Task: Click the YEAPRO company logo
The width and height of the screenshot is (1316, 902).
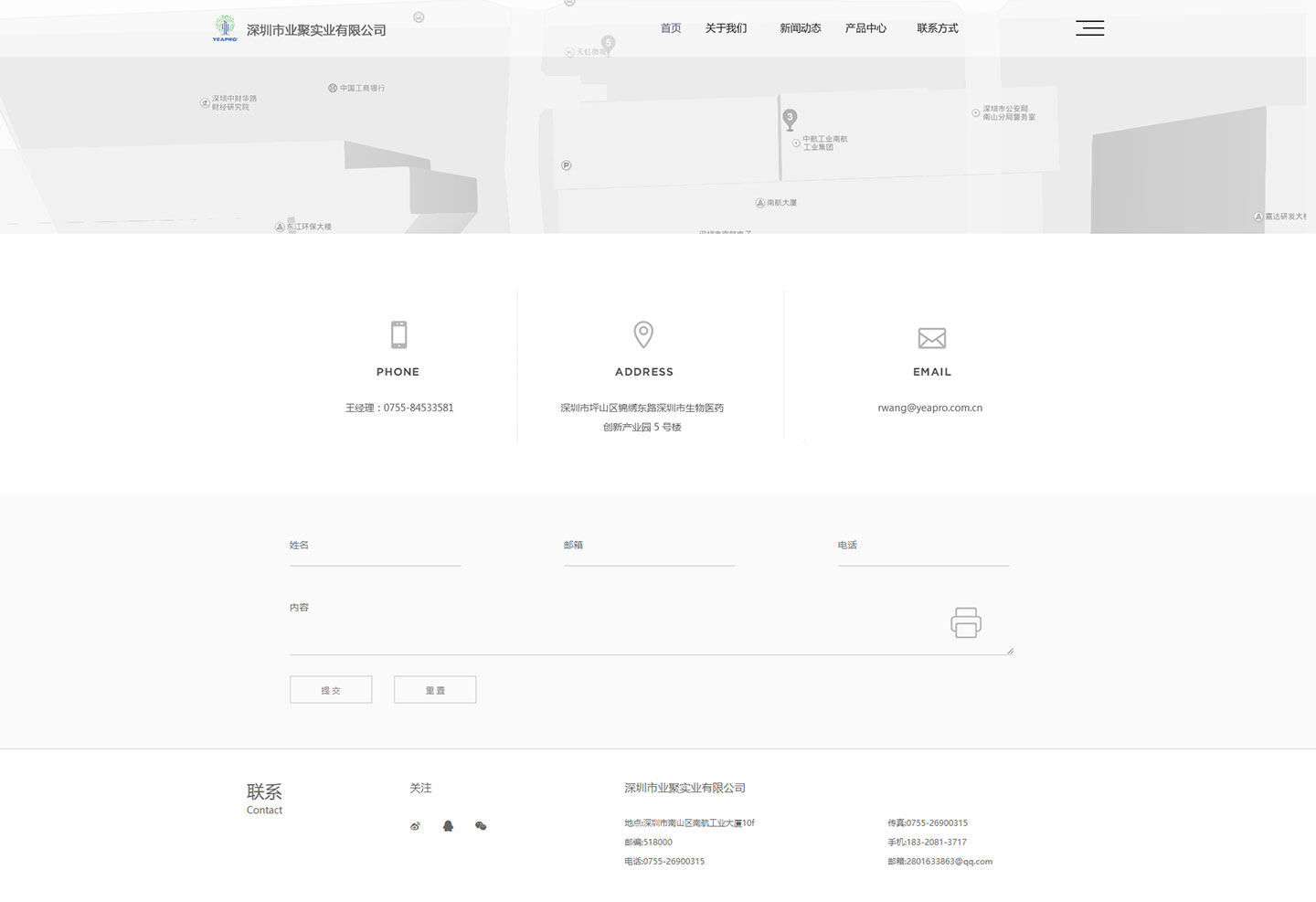Action: click(225, 28)
